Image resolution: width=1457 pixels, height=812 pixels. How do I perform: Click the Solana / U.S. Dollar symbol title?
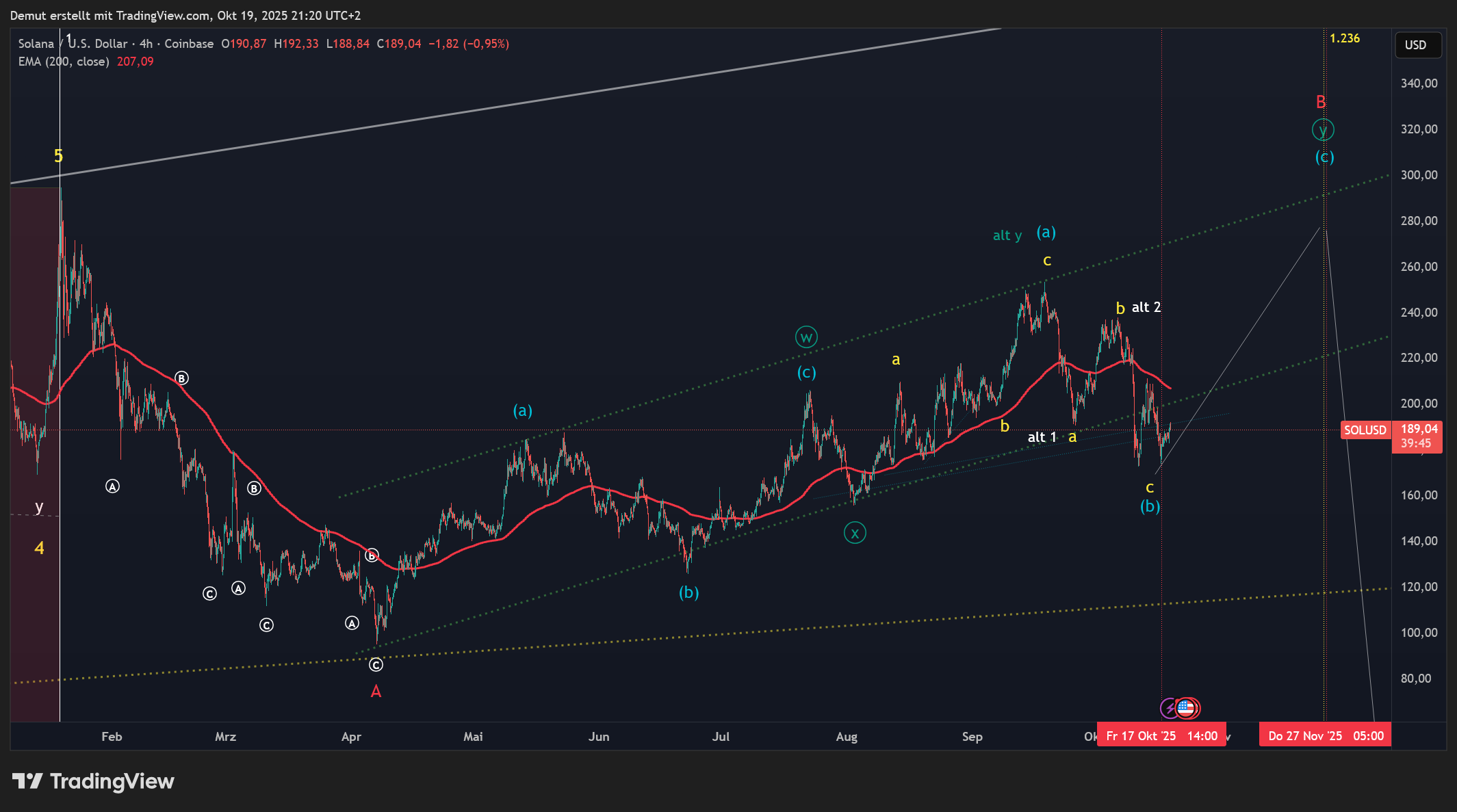[x=73, y=44]
